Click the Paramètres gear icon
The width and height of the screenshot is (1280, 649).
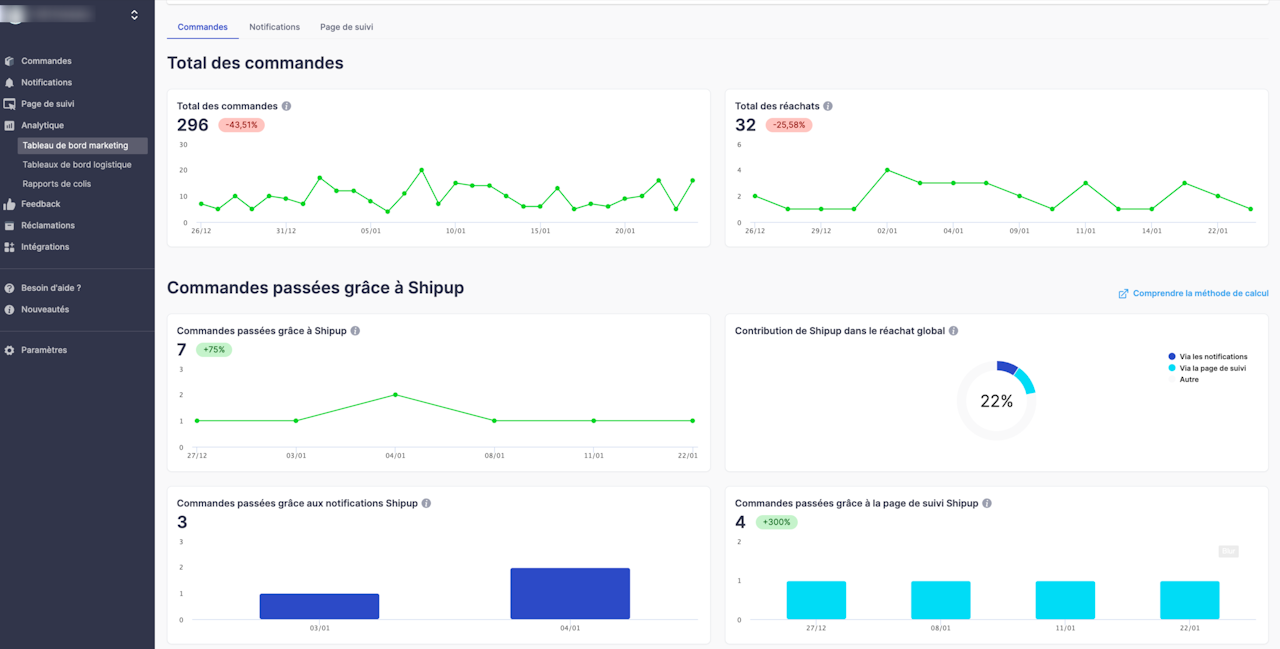coord(10,351)
